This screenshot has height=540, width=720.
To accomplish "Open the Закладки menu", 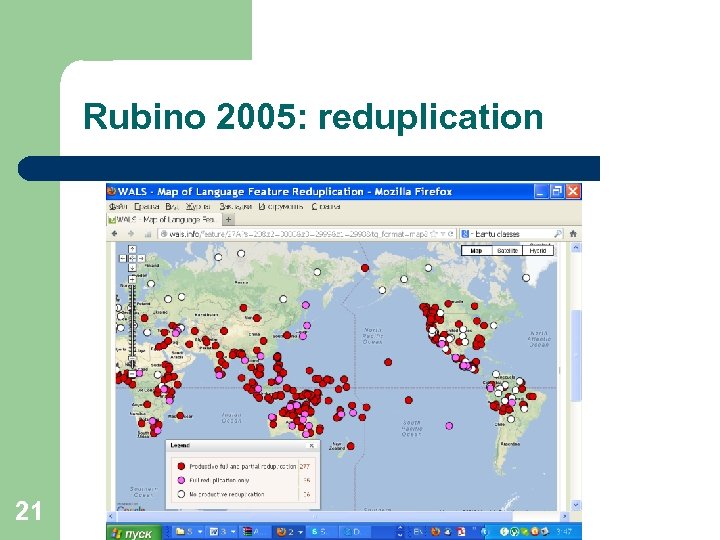I will 236,207.
